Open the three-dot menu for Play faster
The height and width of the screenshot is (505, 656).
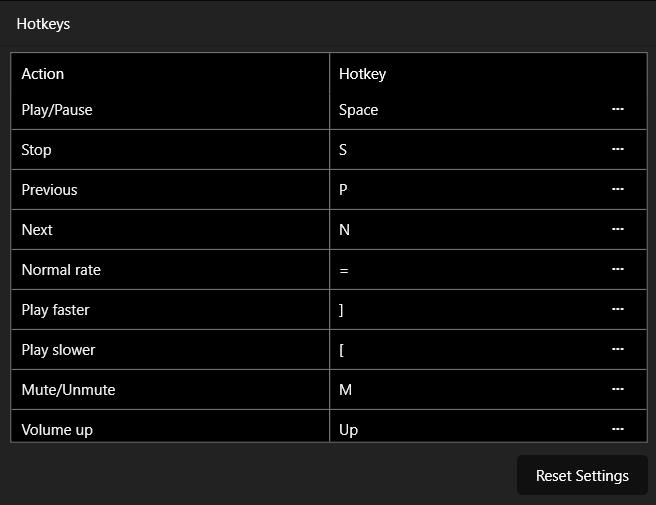click(x=617, y=309)
